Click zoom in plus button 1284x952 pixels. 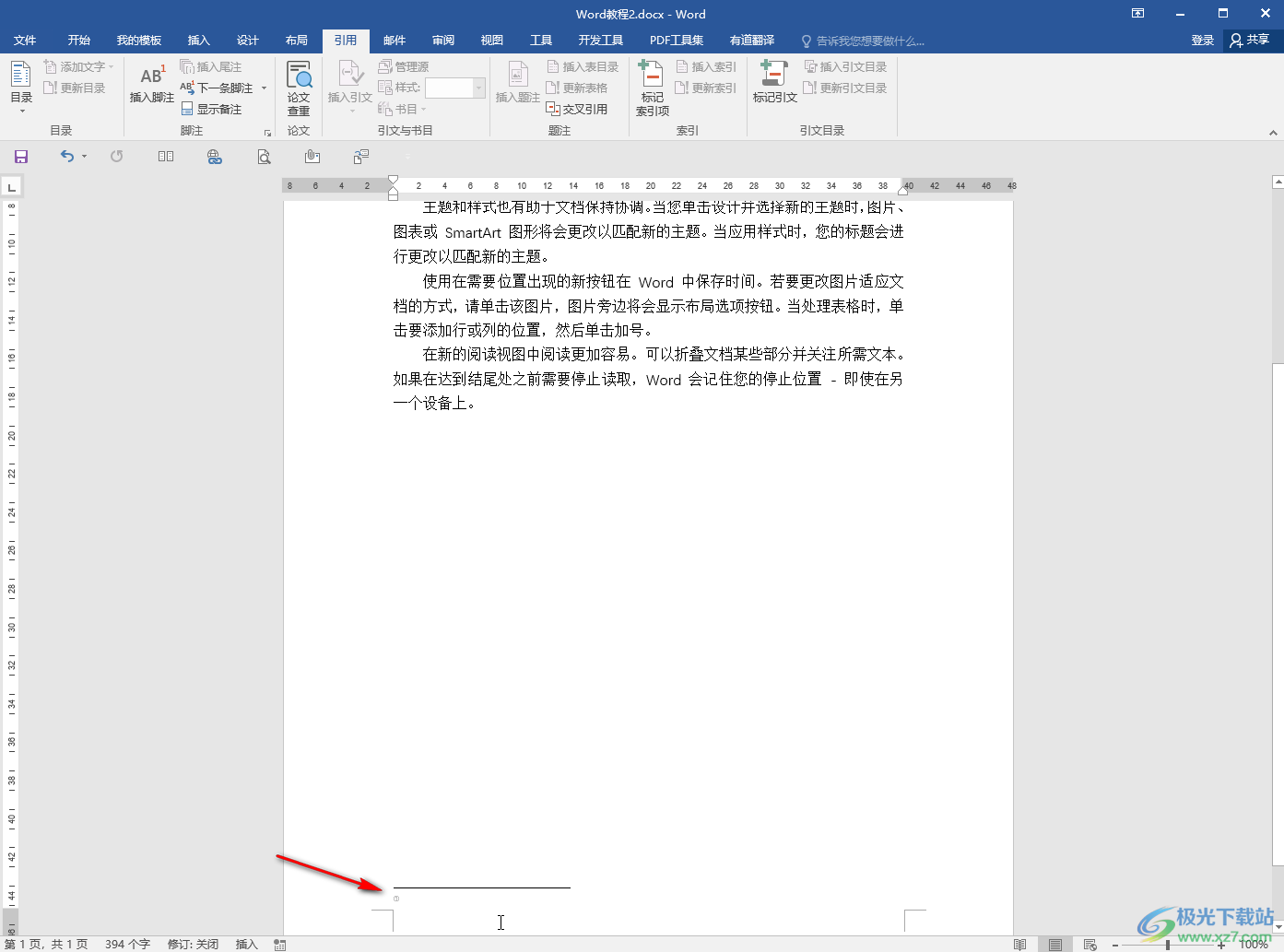(1222, 945)
